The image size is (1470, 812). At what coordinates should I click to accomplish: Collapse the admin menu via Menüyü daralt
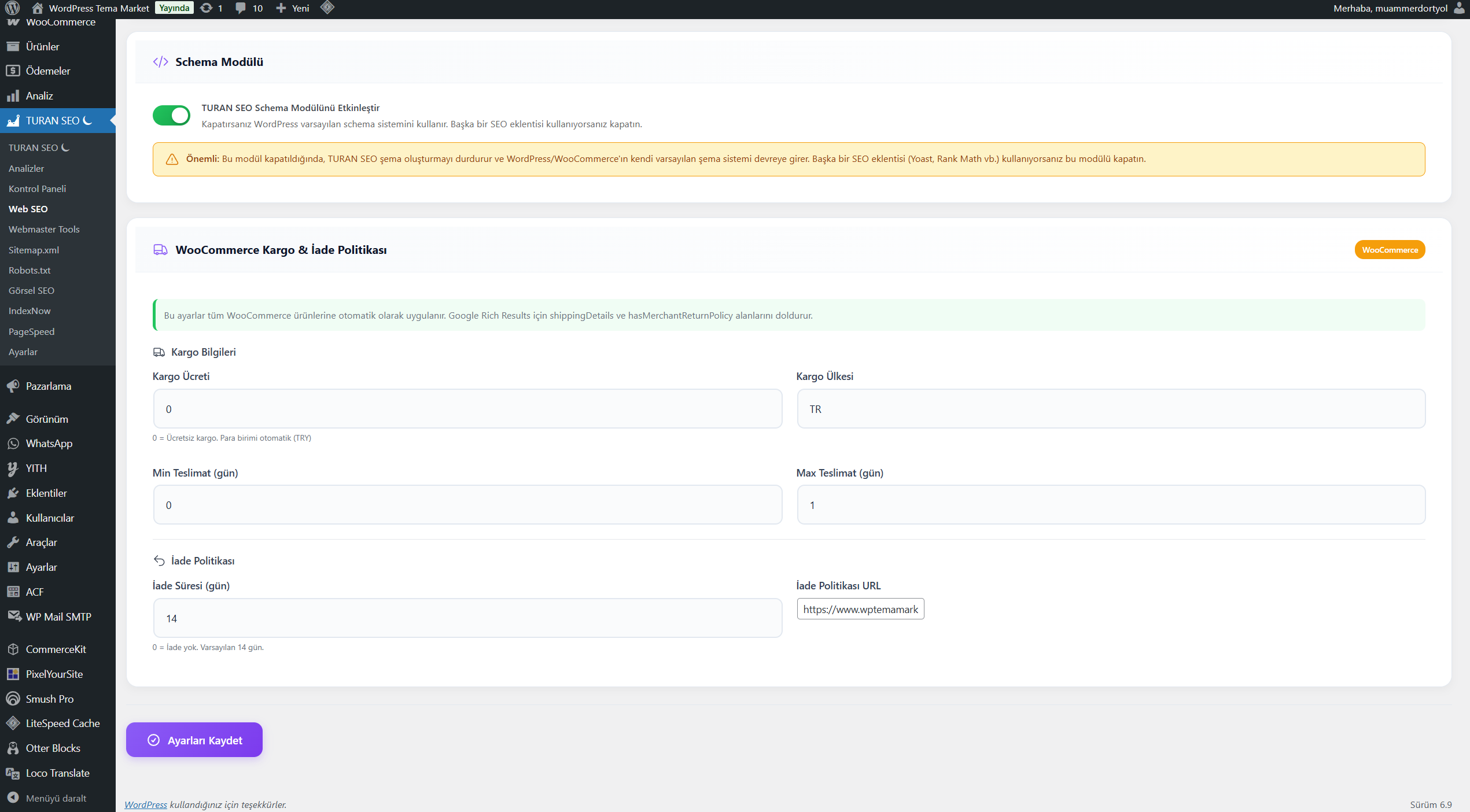[x=56, y=798]
